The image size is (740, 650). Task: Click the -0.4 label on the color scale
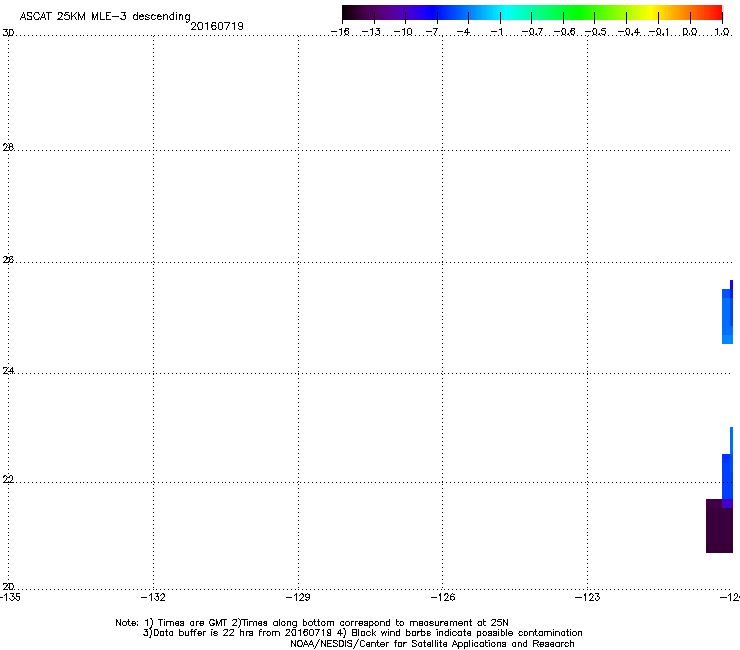(629, 32)
